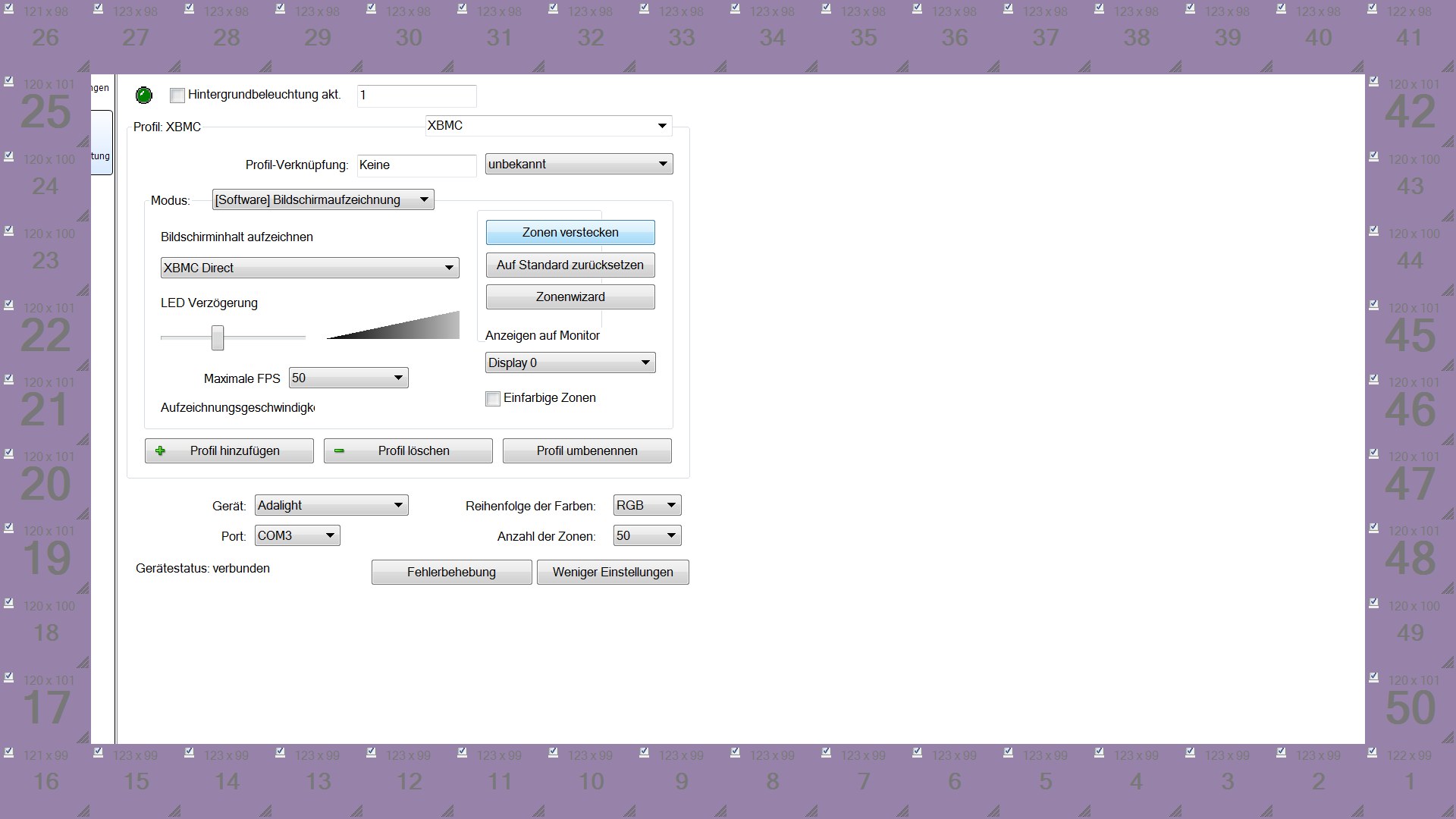Select the zone 7 tile

864,781
